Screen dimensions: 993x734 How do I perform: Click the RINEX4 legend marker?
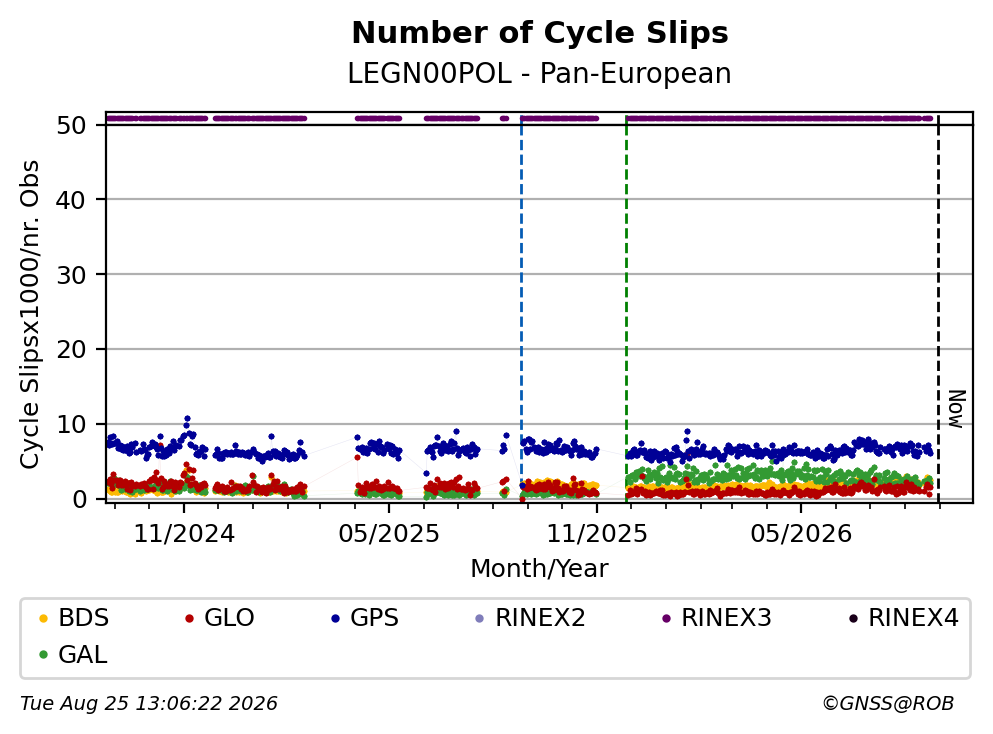(x=853, y=618)
